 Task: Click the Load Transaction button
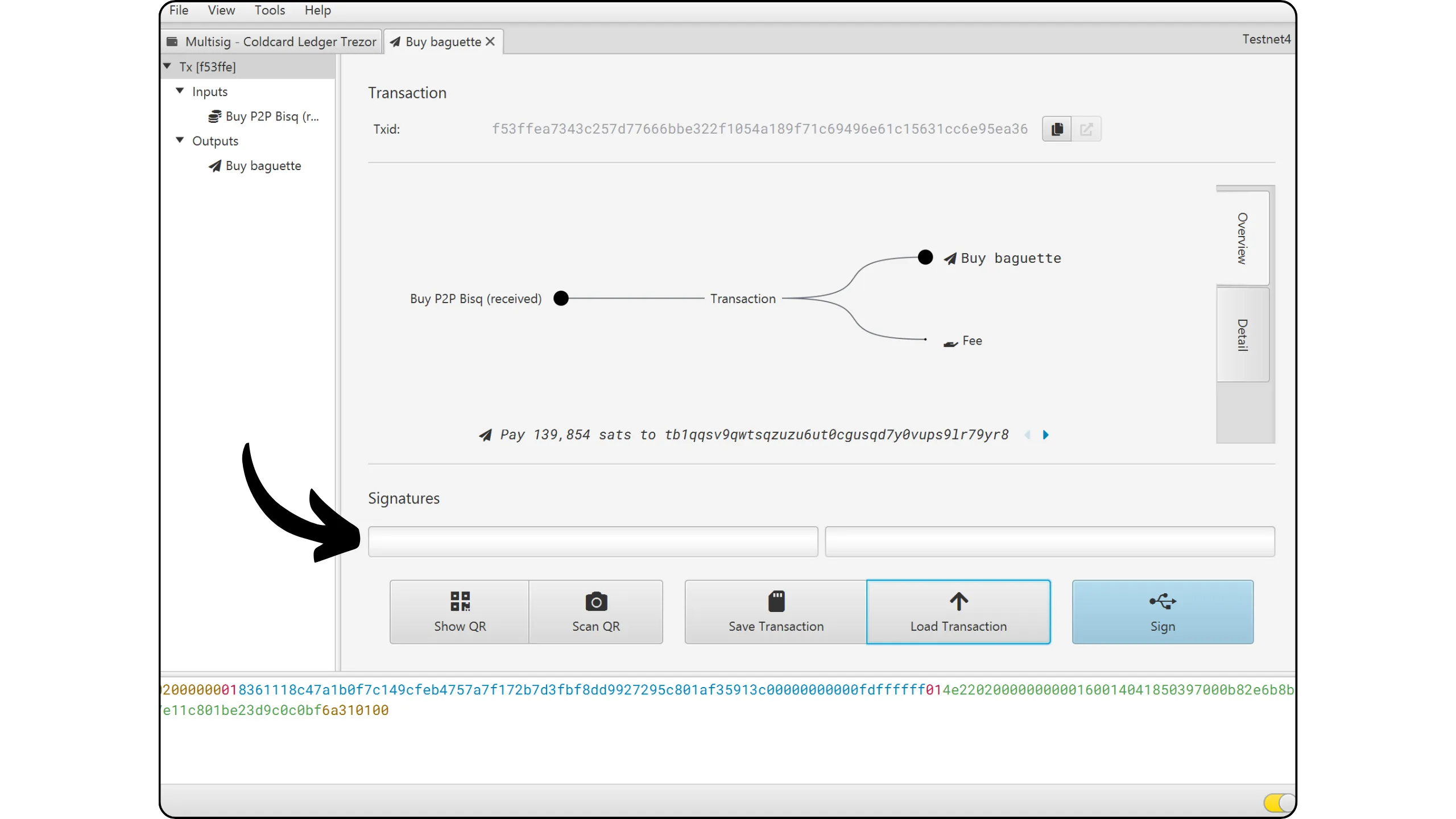958,612
